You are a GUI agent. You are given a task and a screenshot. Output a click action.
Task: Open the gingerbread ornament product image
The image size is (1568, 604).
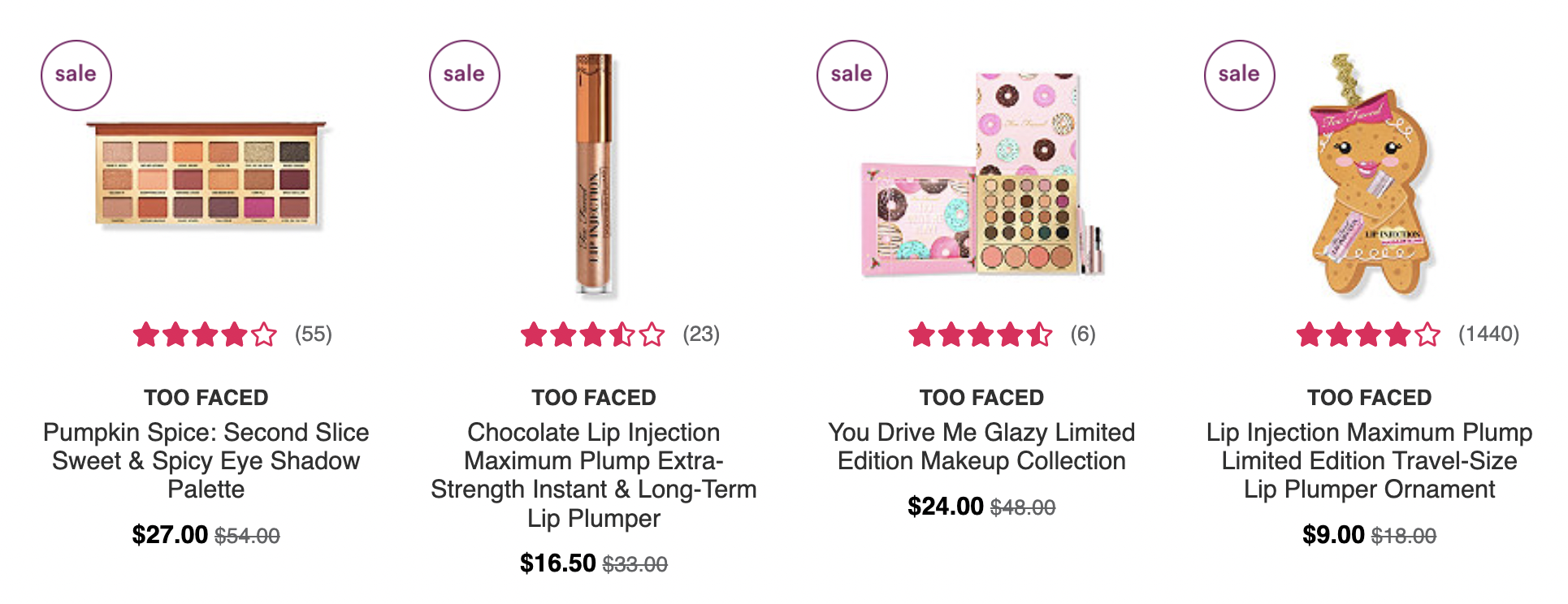(x=1370, y=174)
